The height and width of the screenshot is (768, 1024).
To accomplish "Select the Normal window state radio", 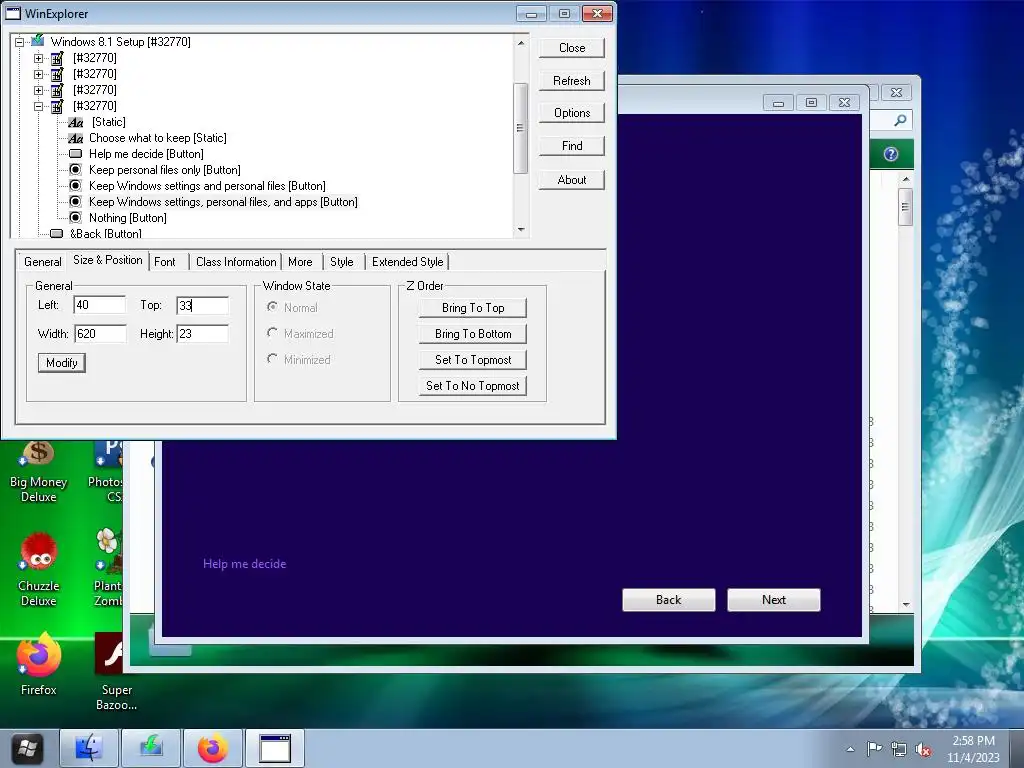I will (292, 308).
